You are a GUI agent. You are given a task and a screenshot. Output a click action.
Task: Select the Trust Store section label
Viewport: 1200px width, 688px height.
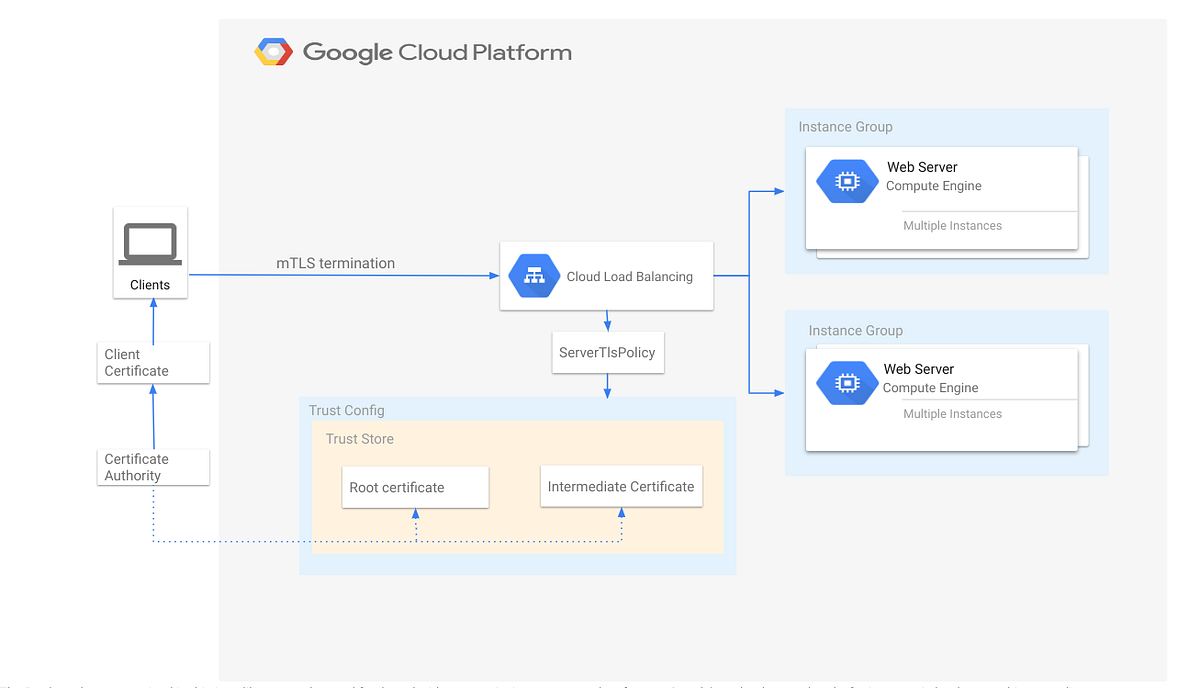(360, 438)
